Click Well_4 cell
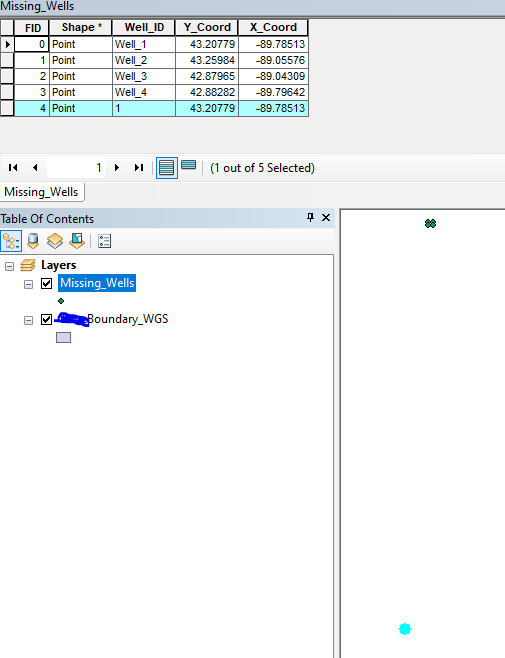The image size is (505, 658). pyautogui.click(x=144, y=92)
